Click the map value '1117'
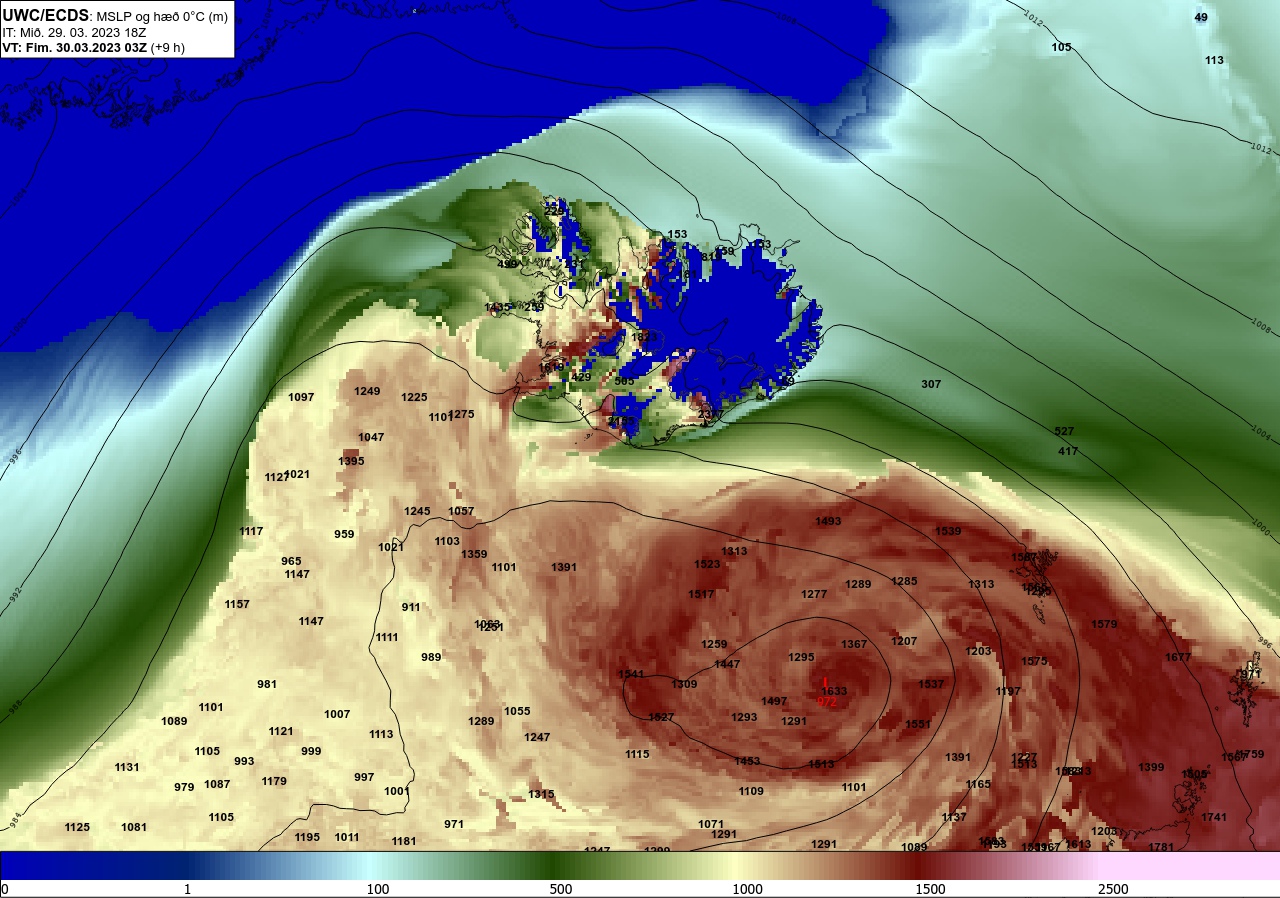The width and height of the screenshot is (1280, 898). (251, 531)
